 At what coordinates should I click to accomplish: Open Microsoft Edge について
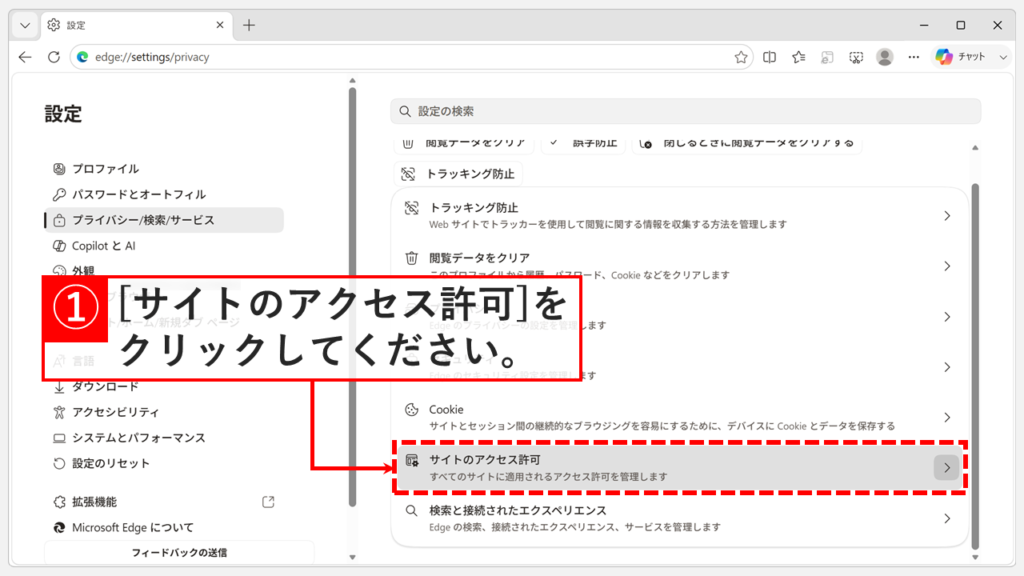tap(163, 527)
